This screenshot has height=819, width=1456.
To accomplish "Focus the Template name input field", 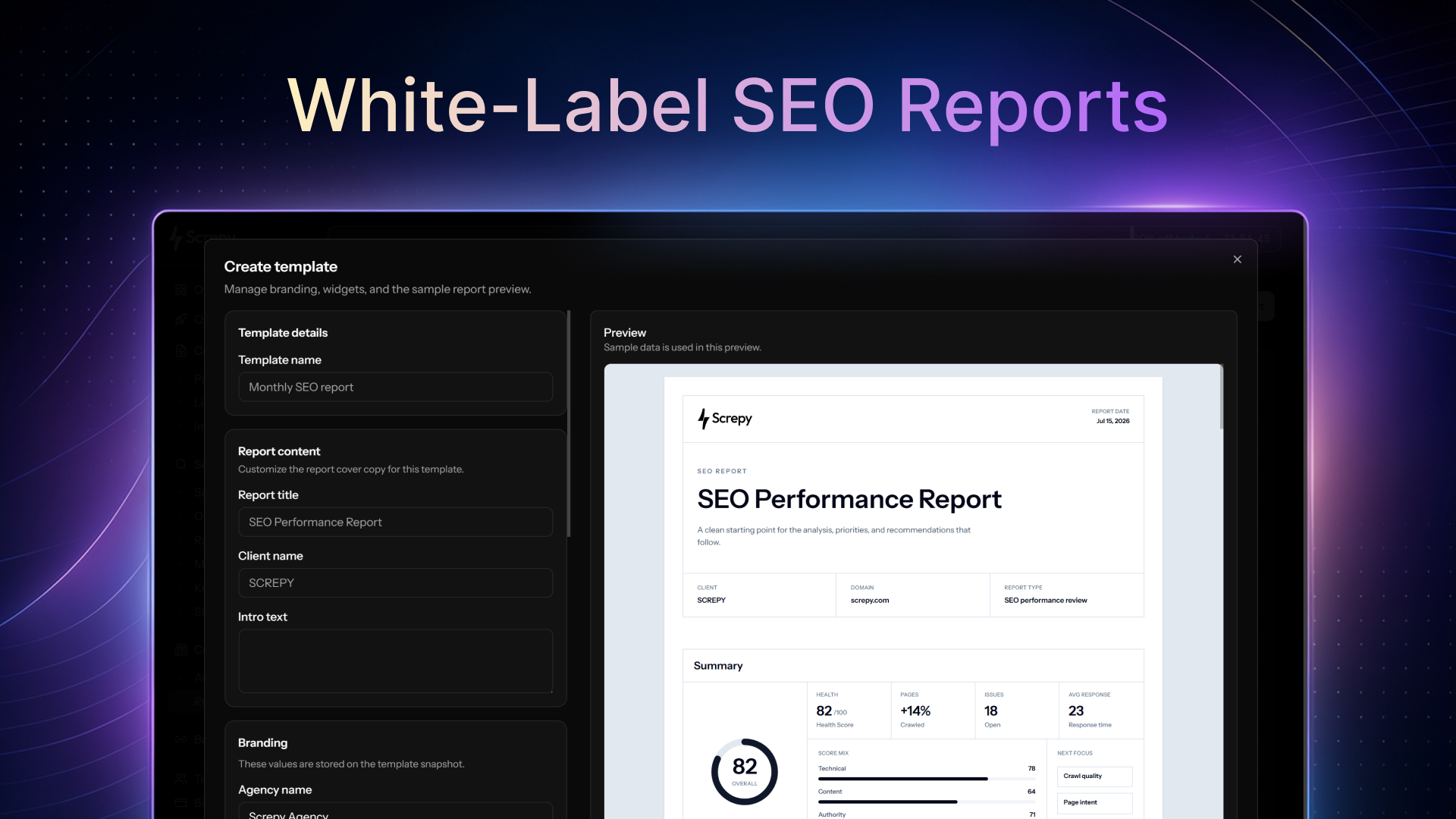I will coord(395,387).
